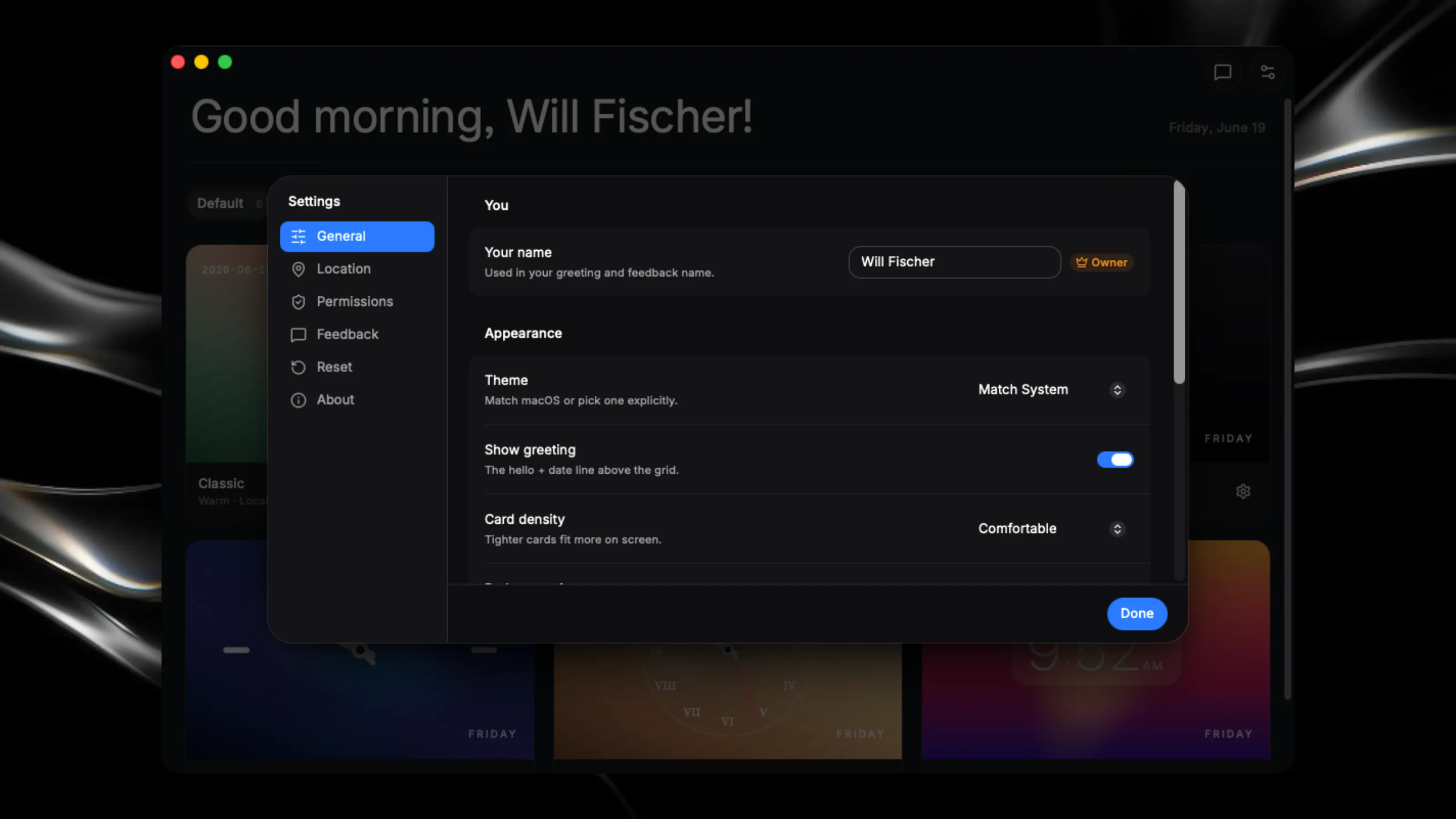Open the Permissions settings section
The height and width of the screenshot is (819, 1456).
click(357, 302)
